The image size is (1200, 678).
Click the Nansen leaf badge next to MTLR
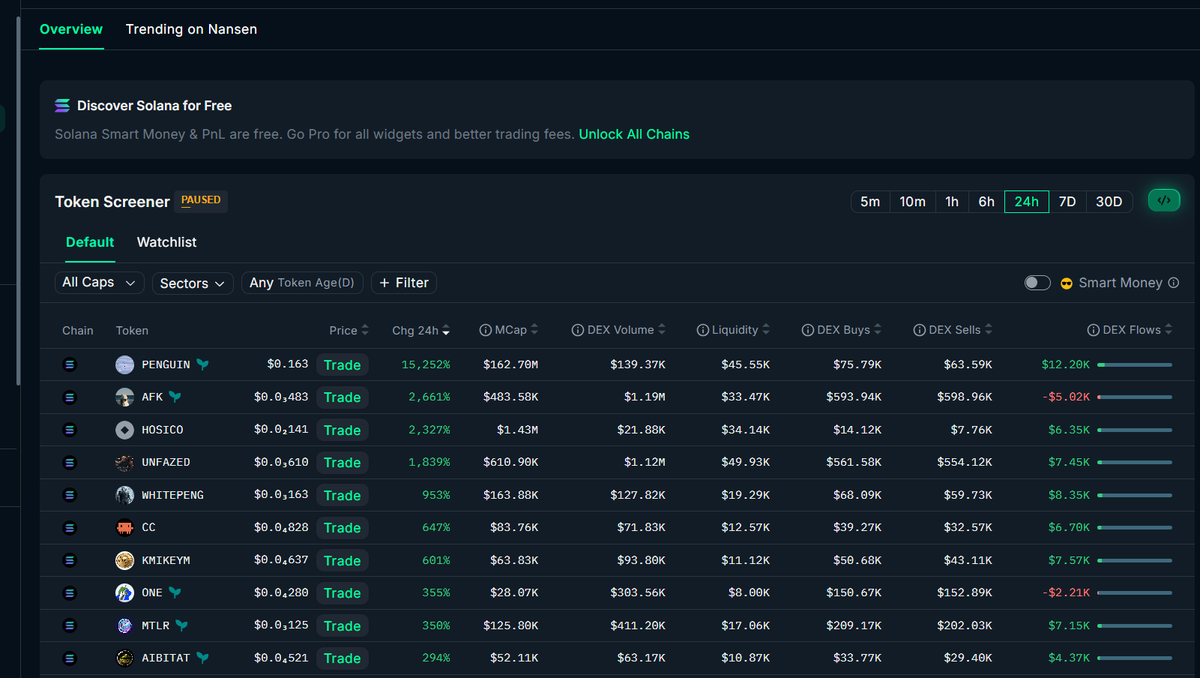pos(182,625)
